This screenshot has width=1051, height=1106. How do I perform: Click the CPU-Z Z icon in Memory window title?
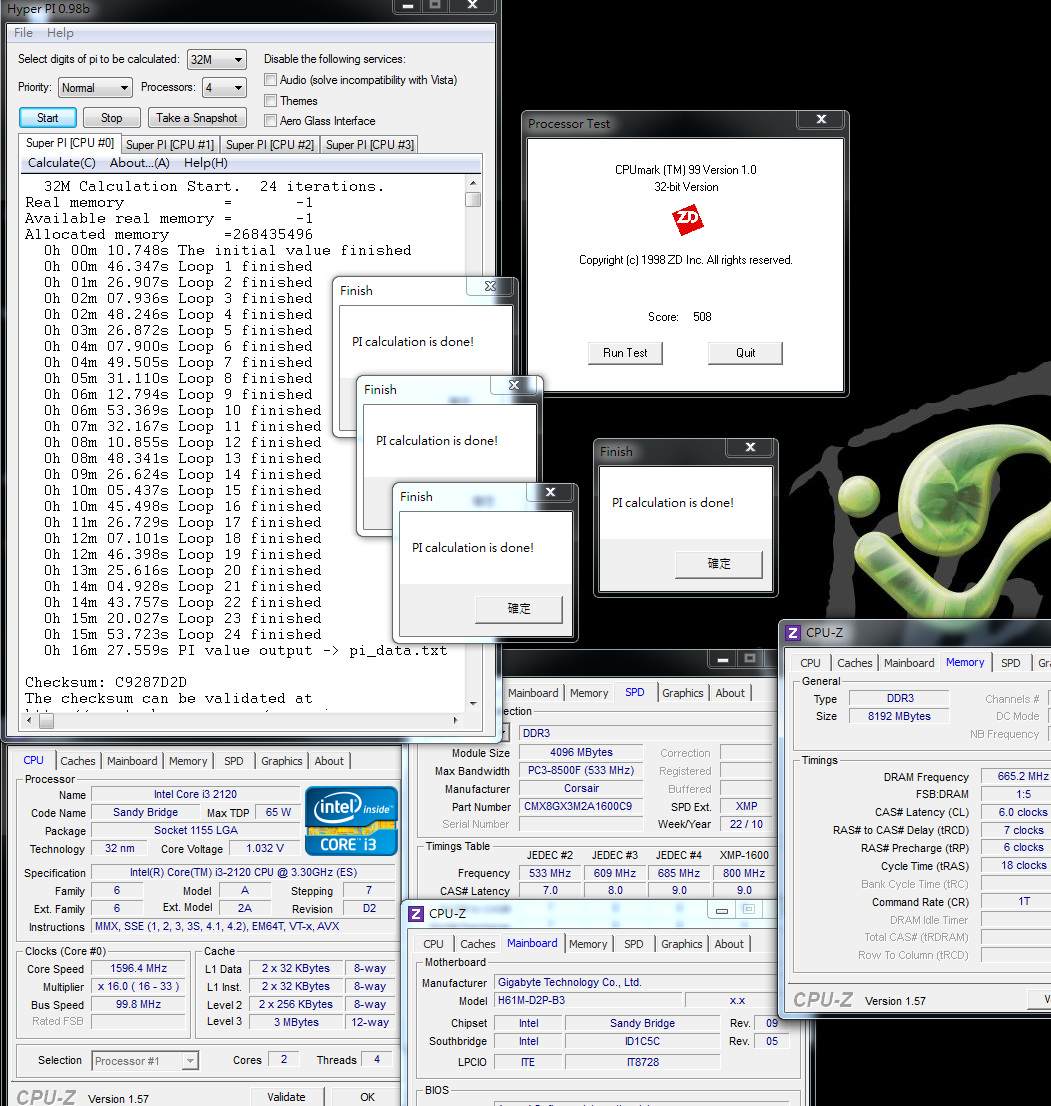click(x=793, y=633)
